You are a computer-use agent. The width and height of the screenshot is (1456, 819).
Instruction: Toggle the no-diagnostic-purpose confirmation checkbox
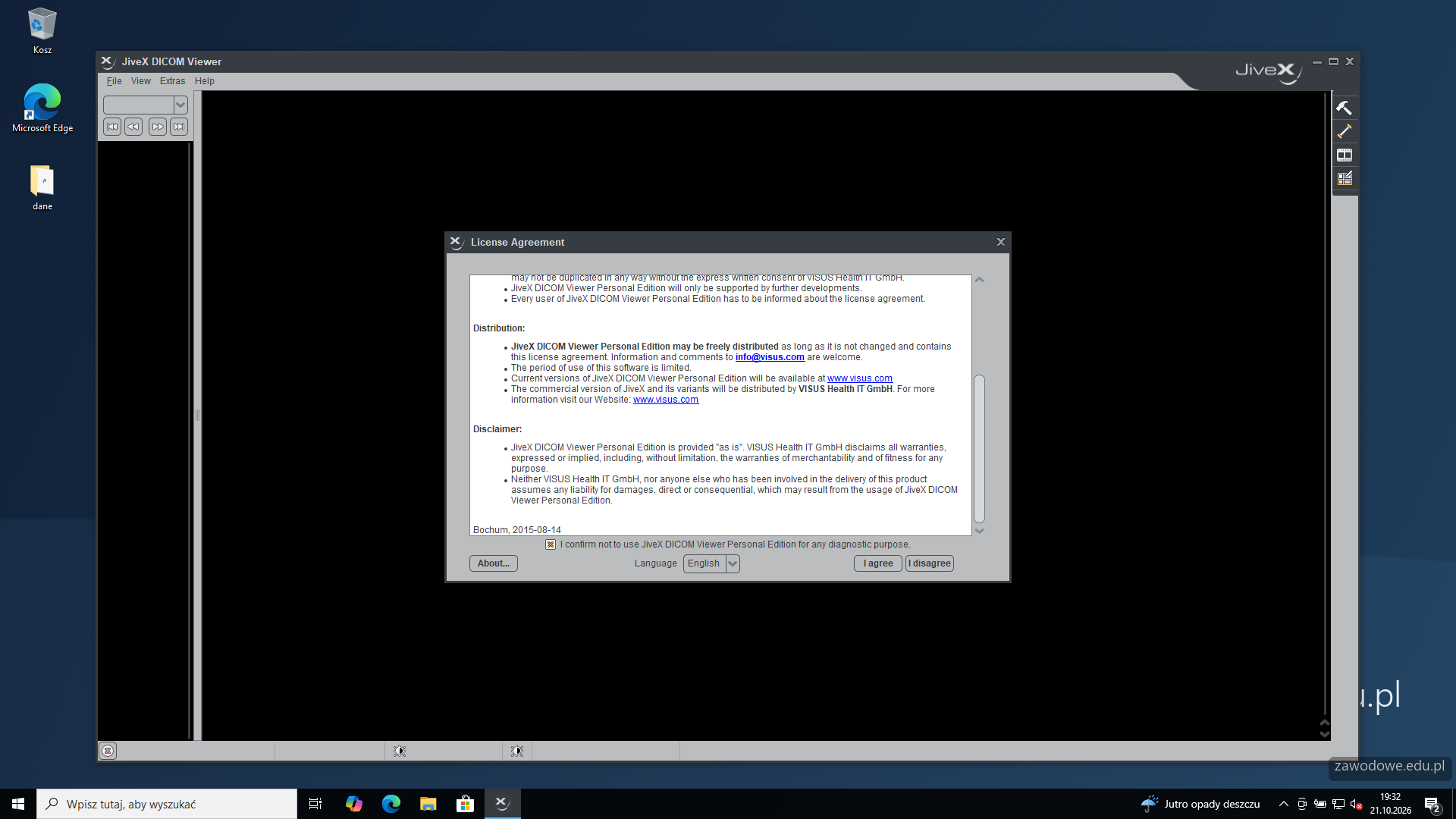(x=551, y=544)
